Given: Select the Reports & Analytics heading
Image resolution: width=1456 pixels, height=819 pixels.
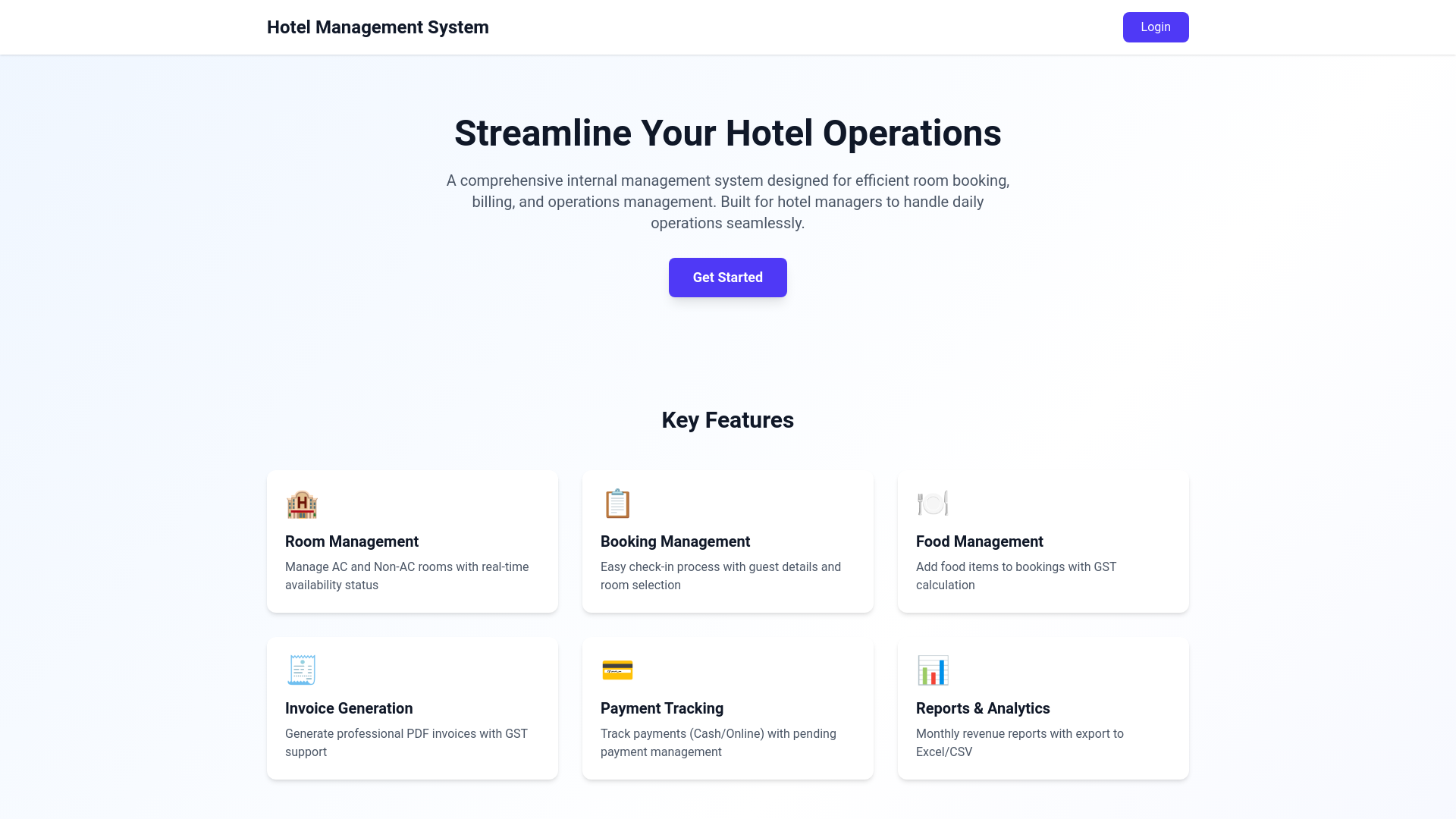Looking at the screenshot, I should (x=983, y=708).
